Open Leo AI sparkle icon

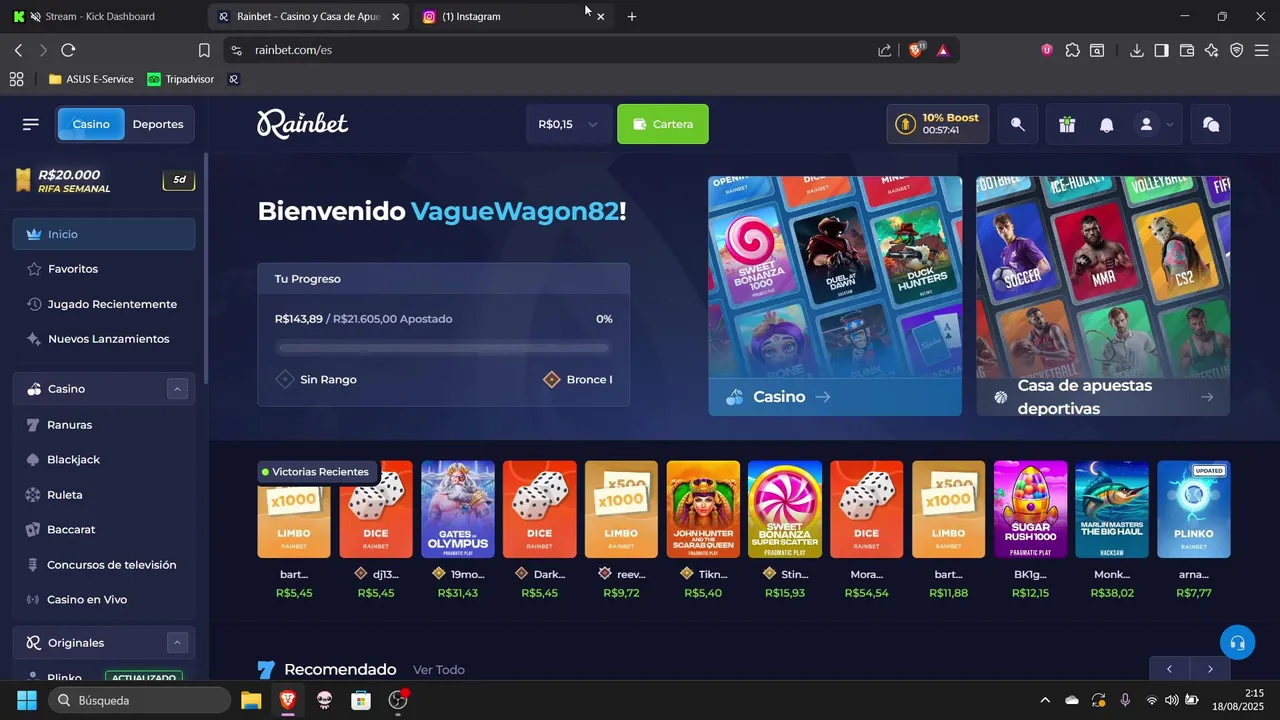pyautogui.click(x=1212, y=50)
